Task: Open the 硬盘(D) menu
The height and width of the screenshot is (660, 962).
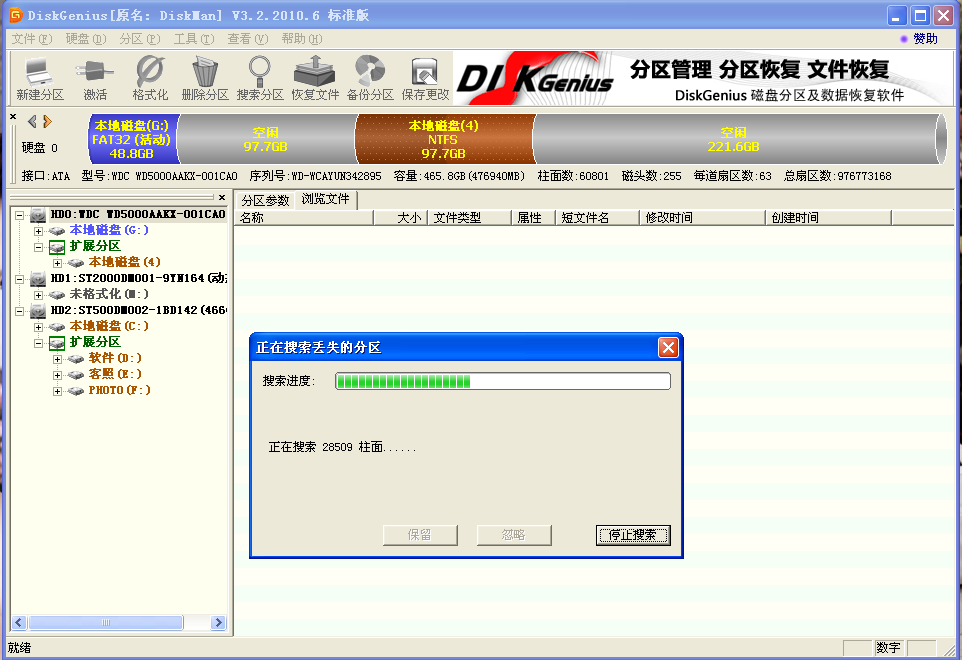Action: (86, 39)
